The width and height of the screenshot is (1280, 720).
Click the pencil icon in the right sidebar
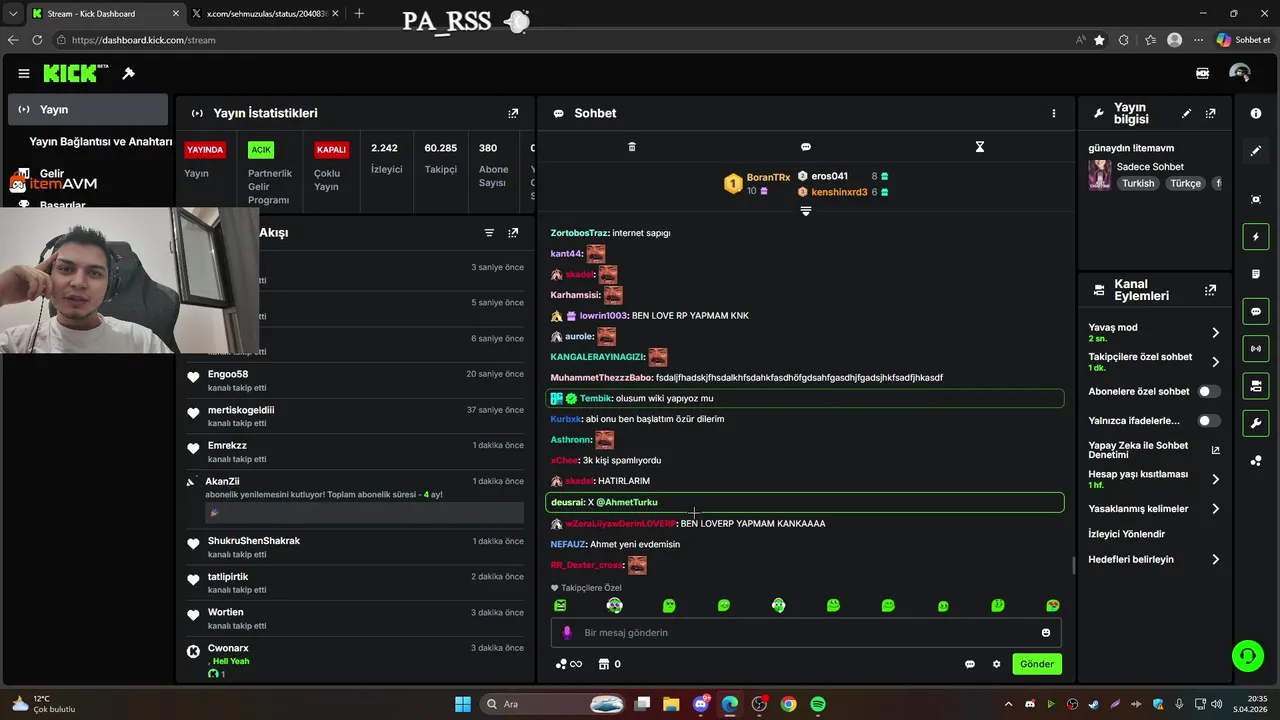coord(1256,151)
